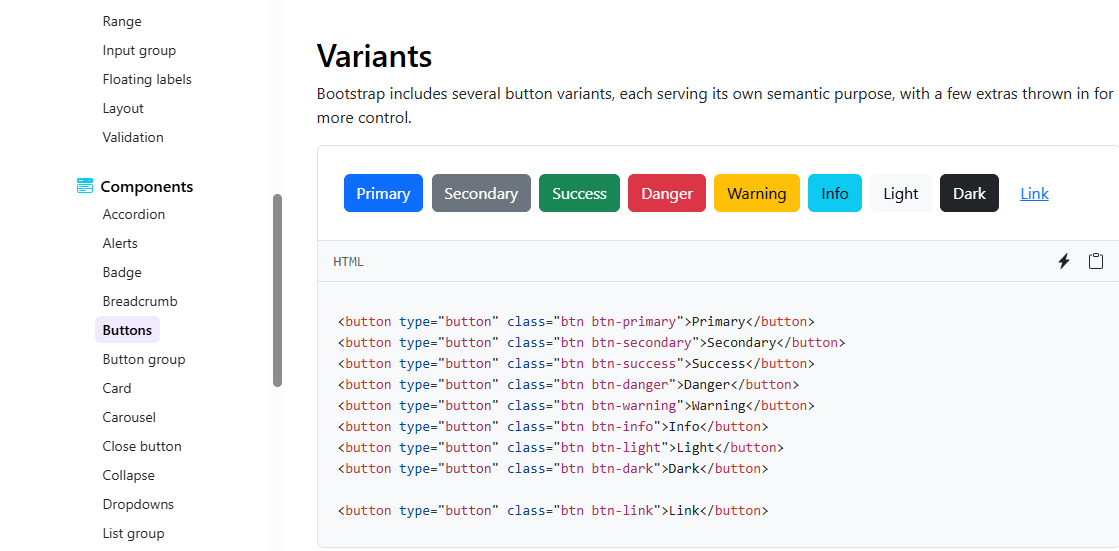Open List group component page
The height and width of the screenshot is (551, 1119).
click(x=133, y=533)
